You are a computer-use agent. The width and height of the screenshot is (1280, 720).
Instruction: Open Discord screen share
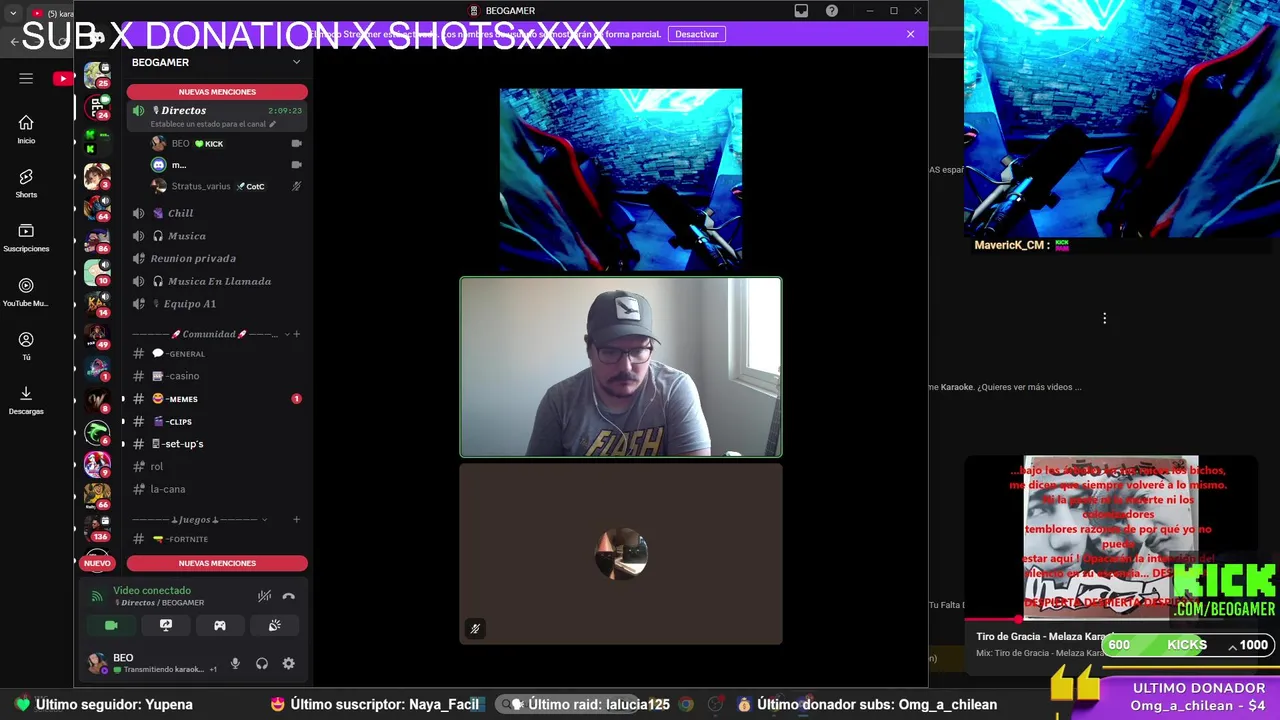[166, 625]
